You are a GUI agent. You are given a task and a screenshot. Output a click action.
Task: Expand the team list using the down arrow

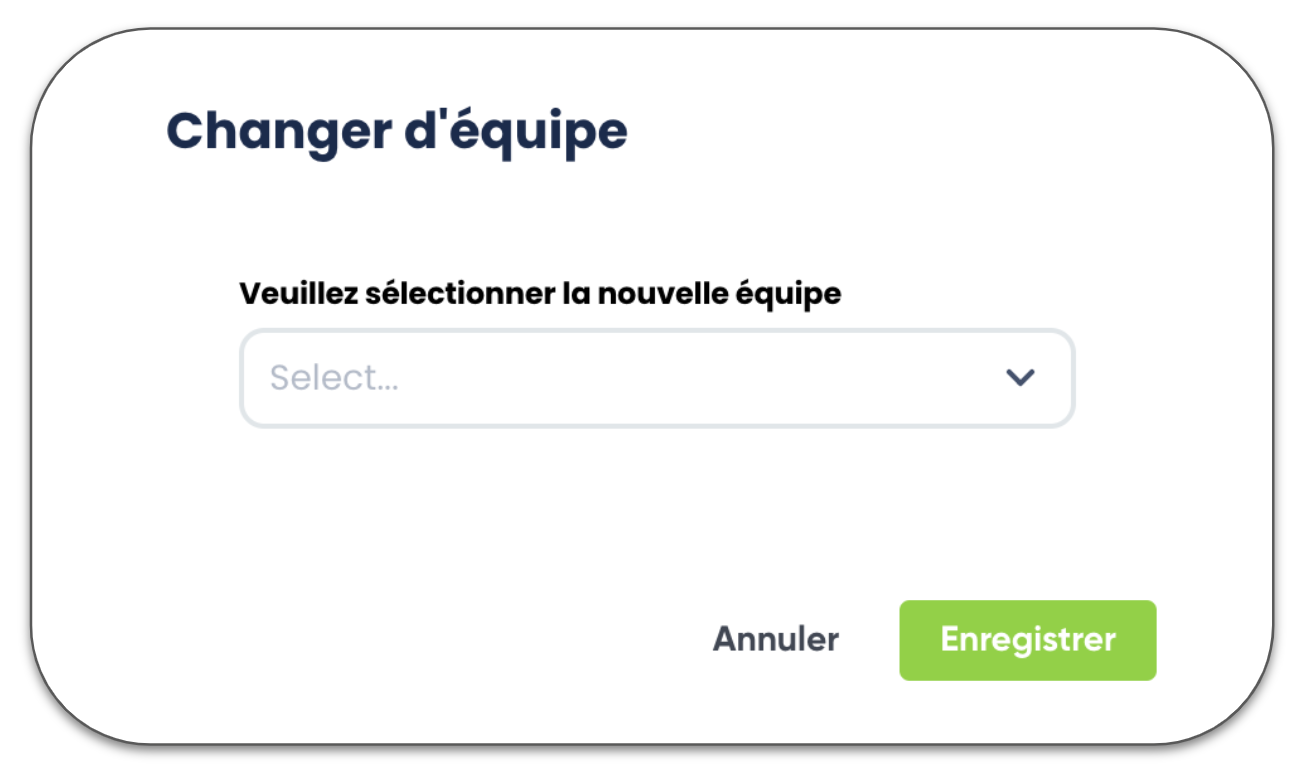(1019, 378)
